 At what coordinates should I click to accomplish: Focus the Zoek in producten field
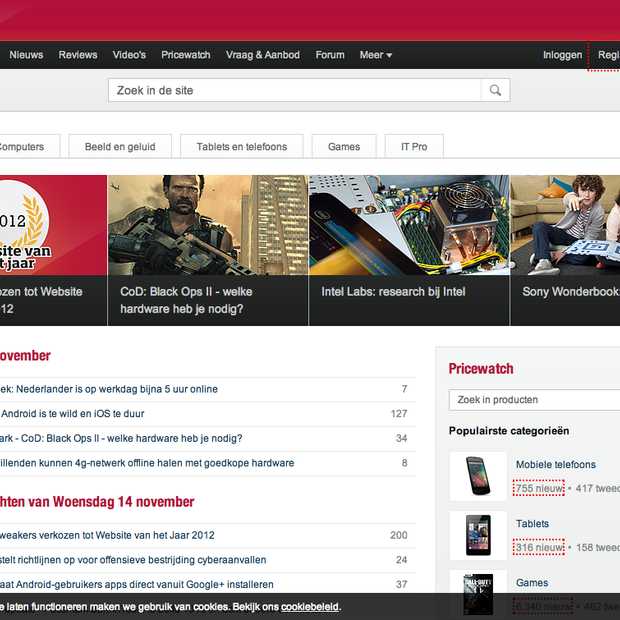pyautogui.click(x=534, y=400)
